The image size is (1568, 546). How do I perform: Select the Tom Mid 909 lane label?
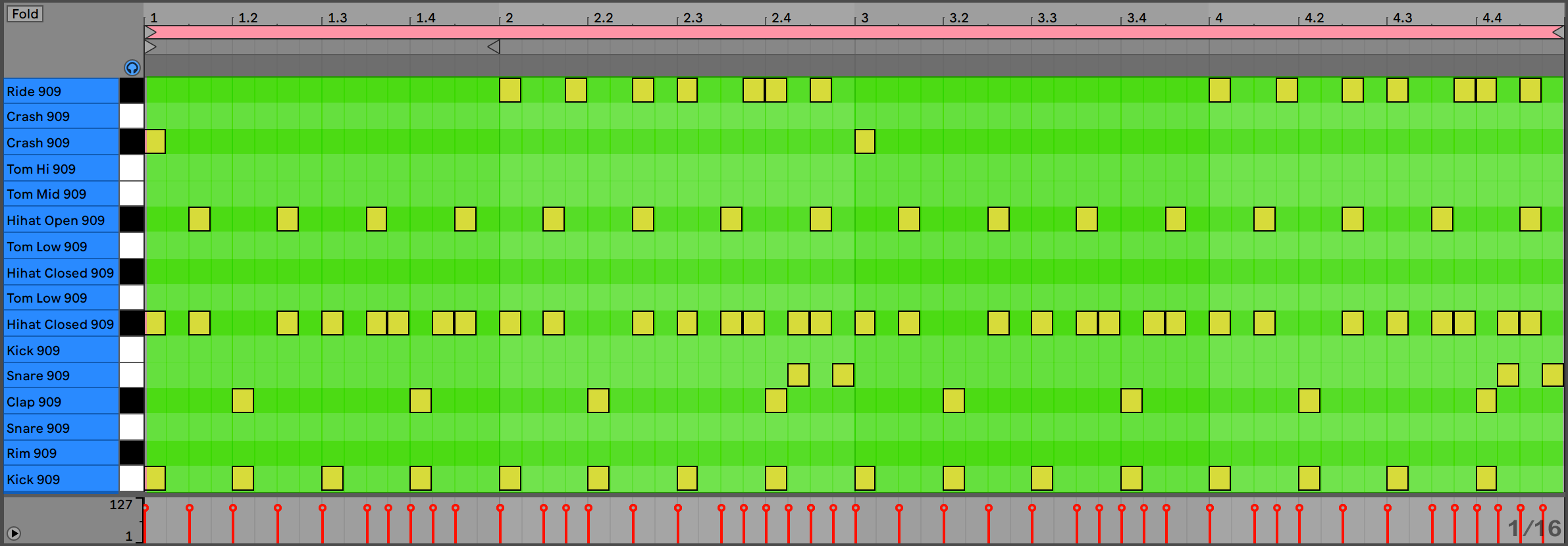tap(61, 194)
